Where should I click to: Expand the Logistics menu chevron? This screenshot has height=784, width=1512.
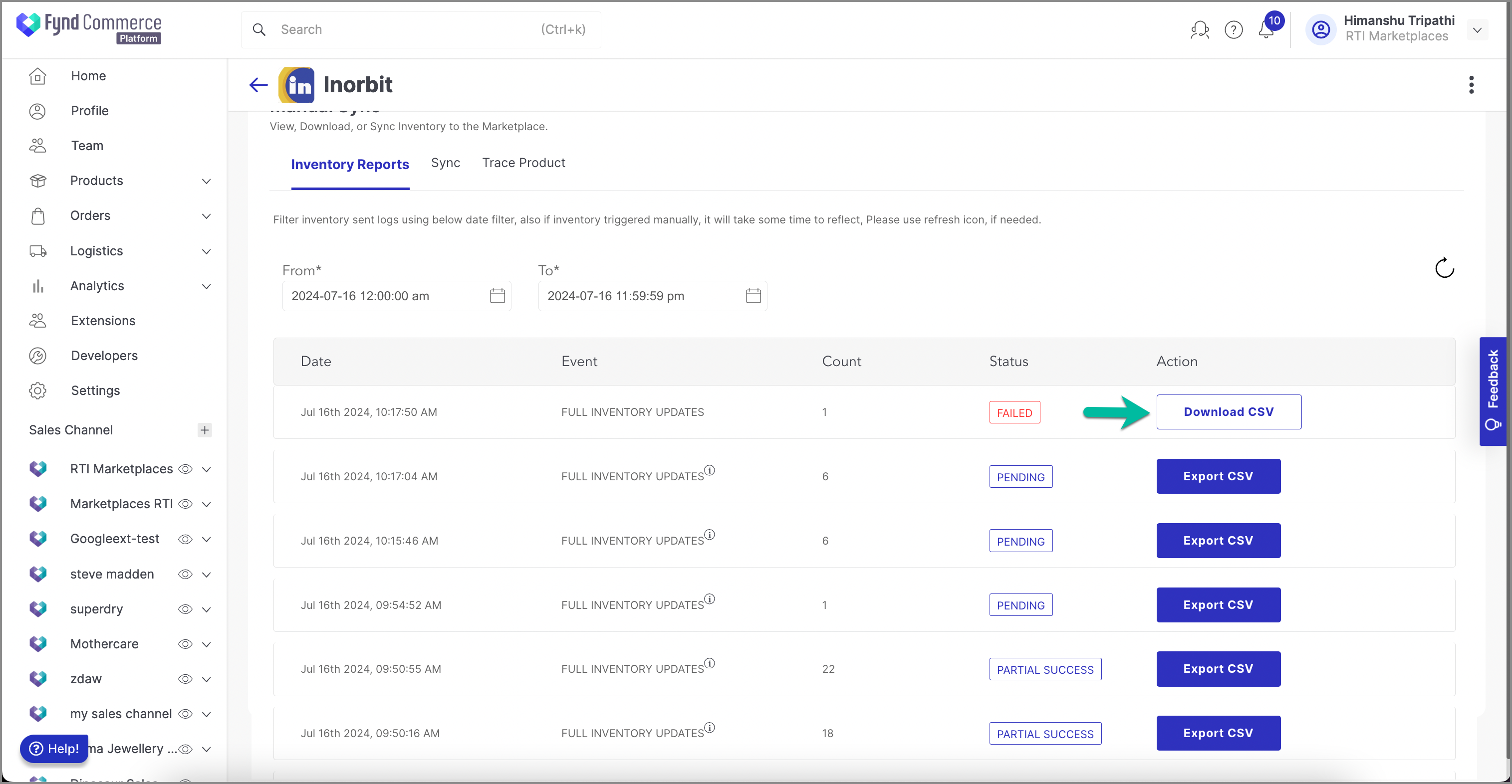click(x=206, y=252)
